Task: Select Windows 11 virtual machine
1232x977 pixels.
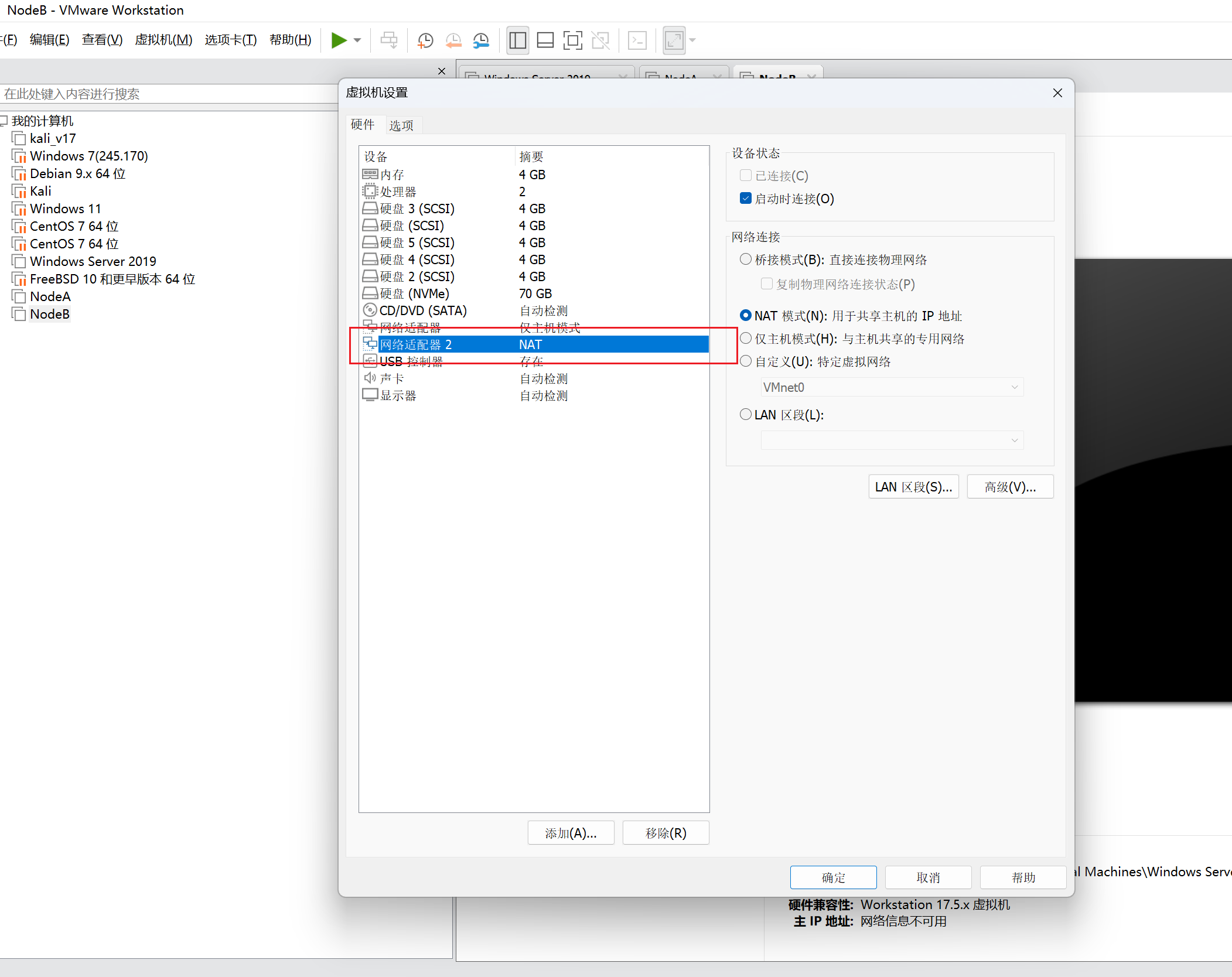Action: (66, 209)
